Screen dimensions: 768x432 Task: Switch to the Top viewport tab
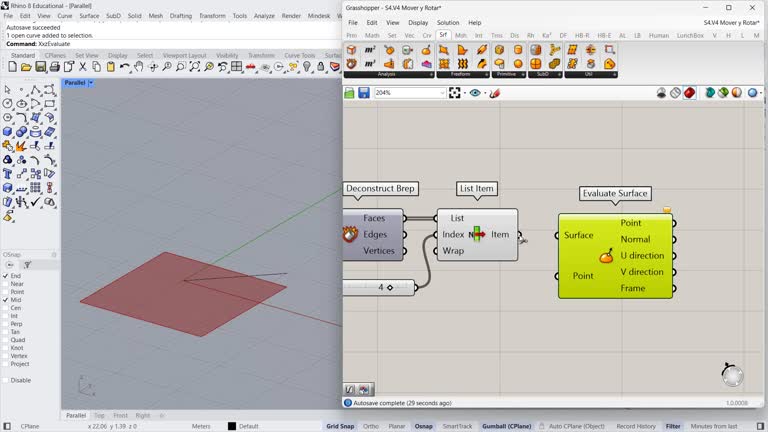coord(99,415)
